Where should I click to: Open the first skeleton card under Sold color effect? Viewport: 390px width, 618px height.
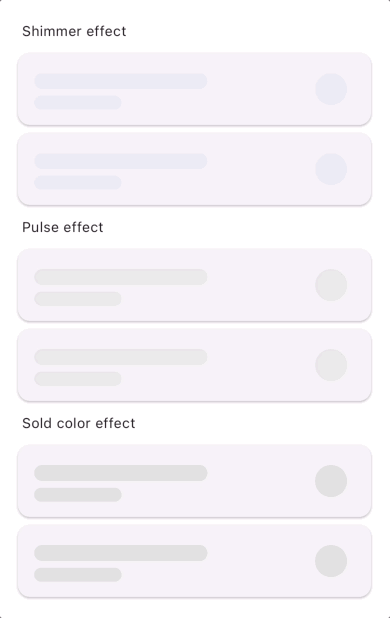coord(195,481)
